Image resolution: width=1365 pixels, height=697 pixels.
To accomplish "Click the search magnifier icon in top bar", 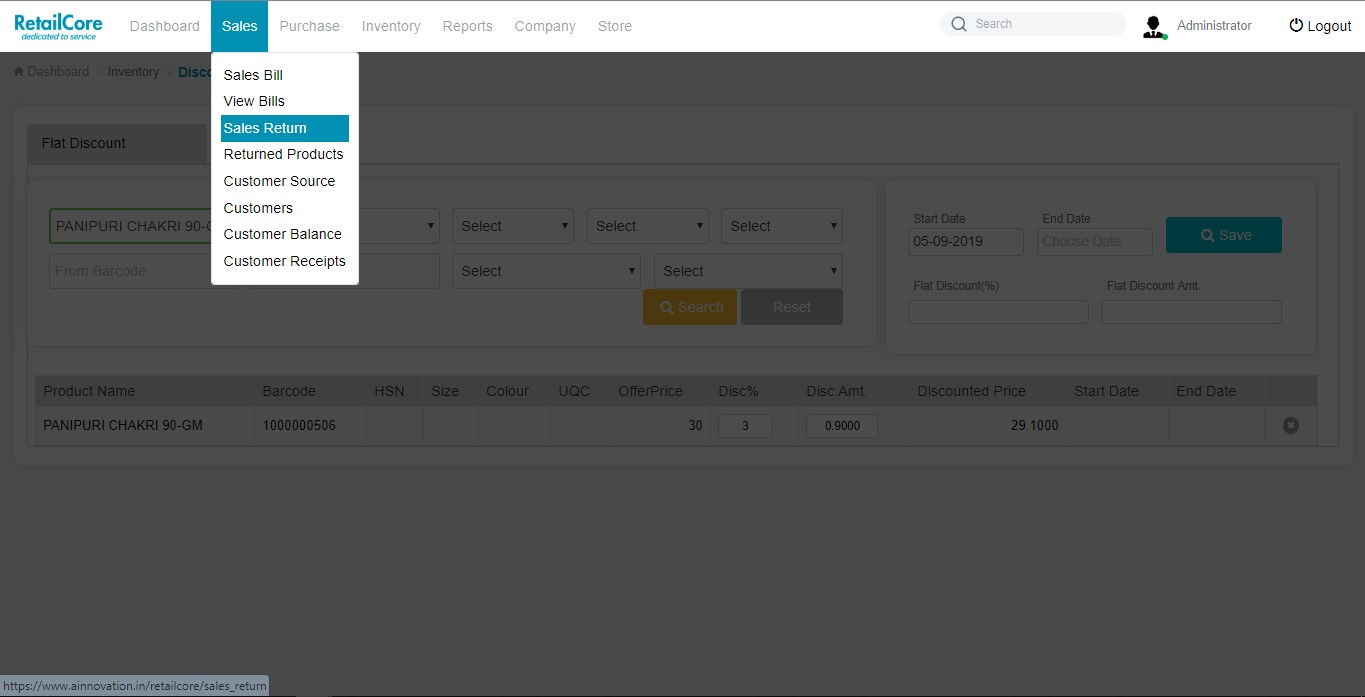I will point(959,24).
